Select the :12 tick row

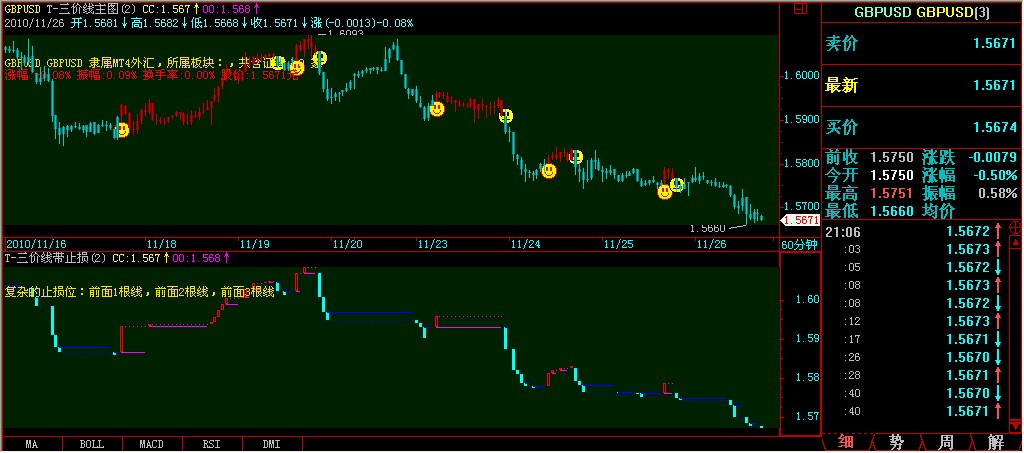pos(916,321)
